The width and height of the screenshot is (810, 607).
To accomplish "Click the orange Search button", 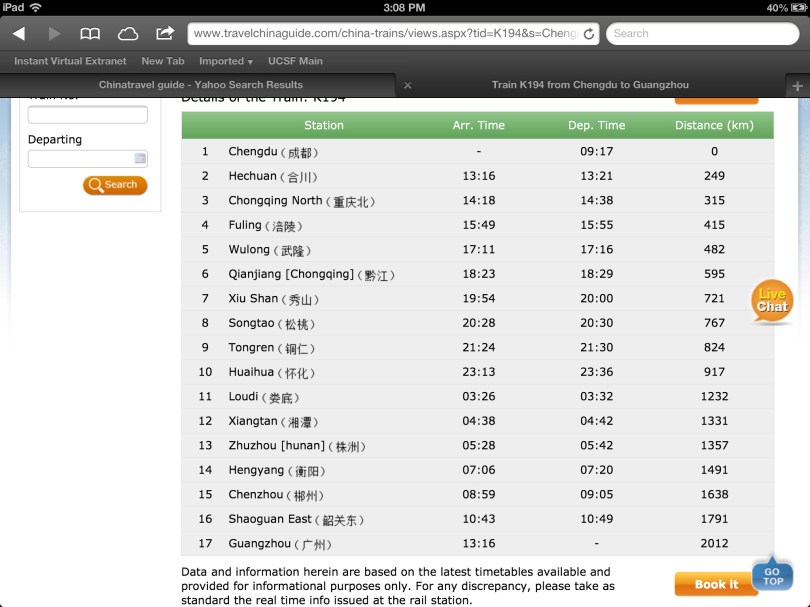I will pyautogui.click(x=115, y=185).
